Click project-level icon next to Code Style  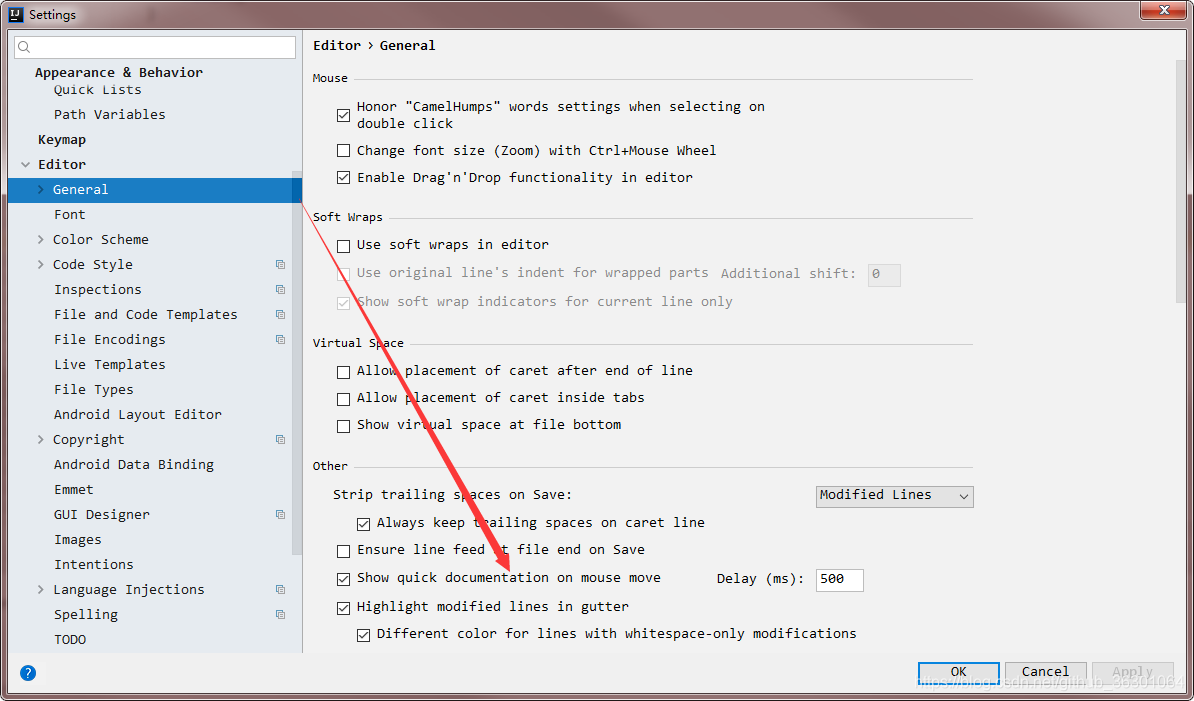(280, 265)
